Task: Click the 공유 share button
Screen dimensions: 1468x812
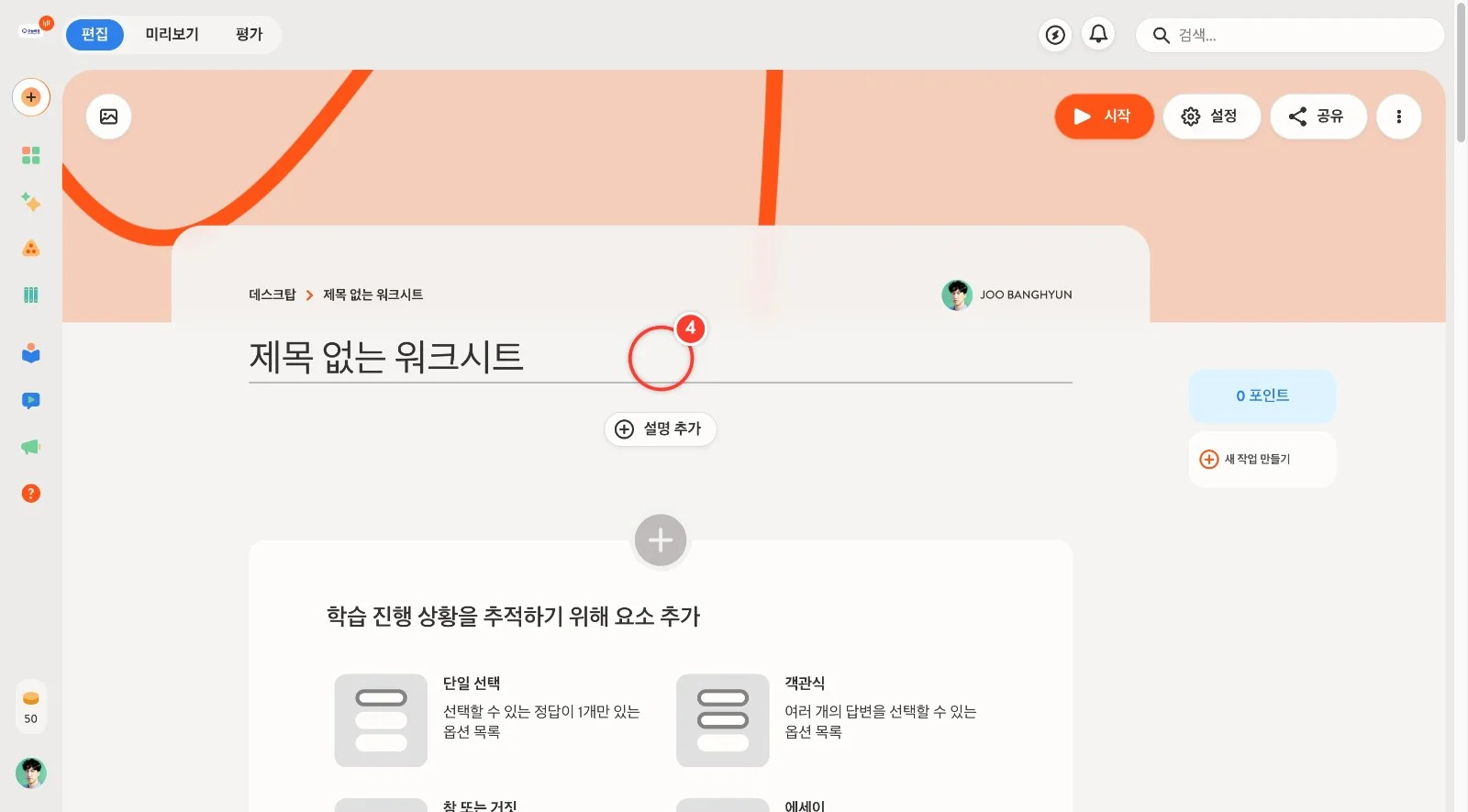Action: click(x=1318, y=117)
